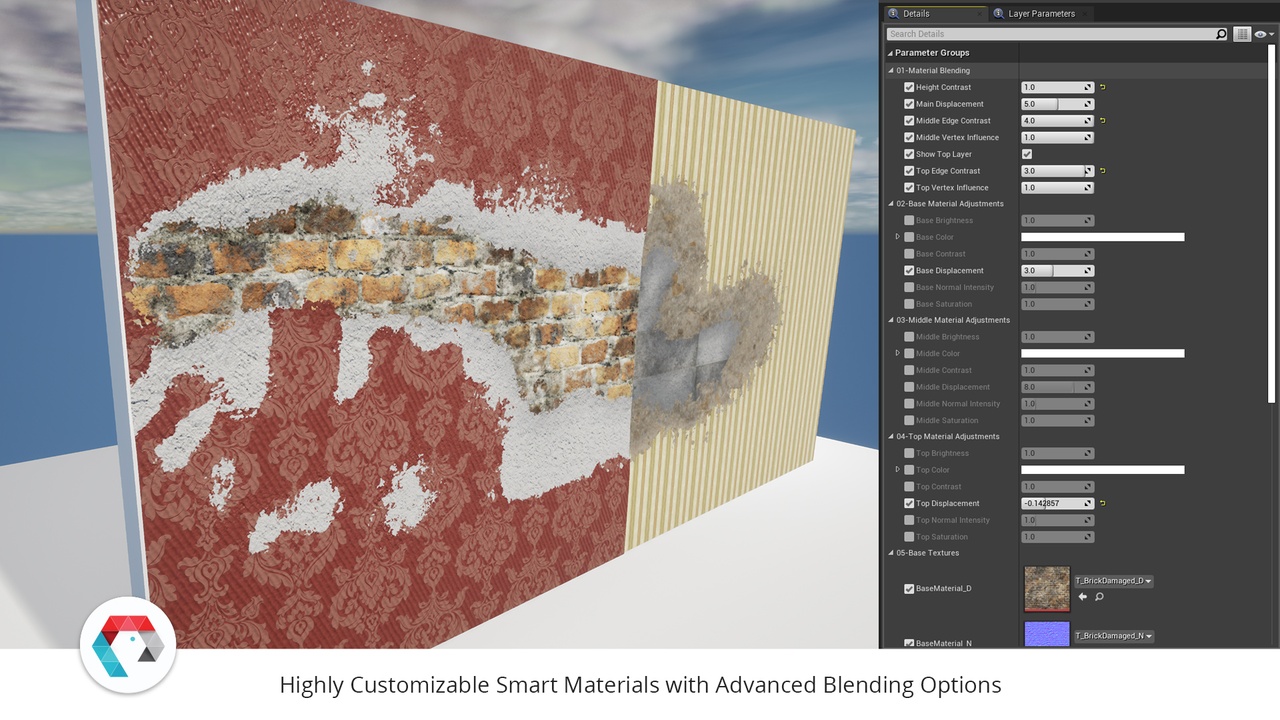Collapse the Parameter Groups section

coord(890,53)
